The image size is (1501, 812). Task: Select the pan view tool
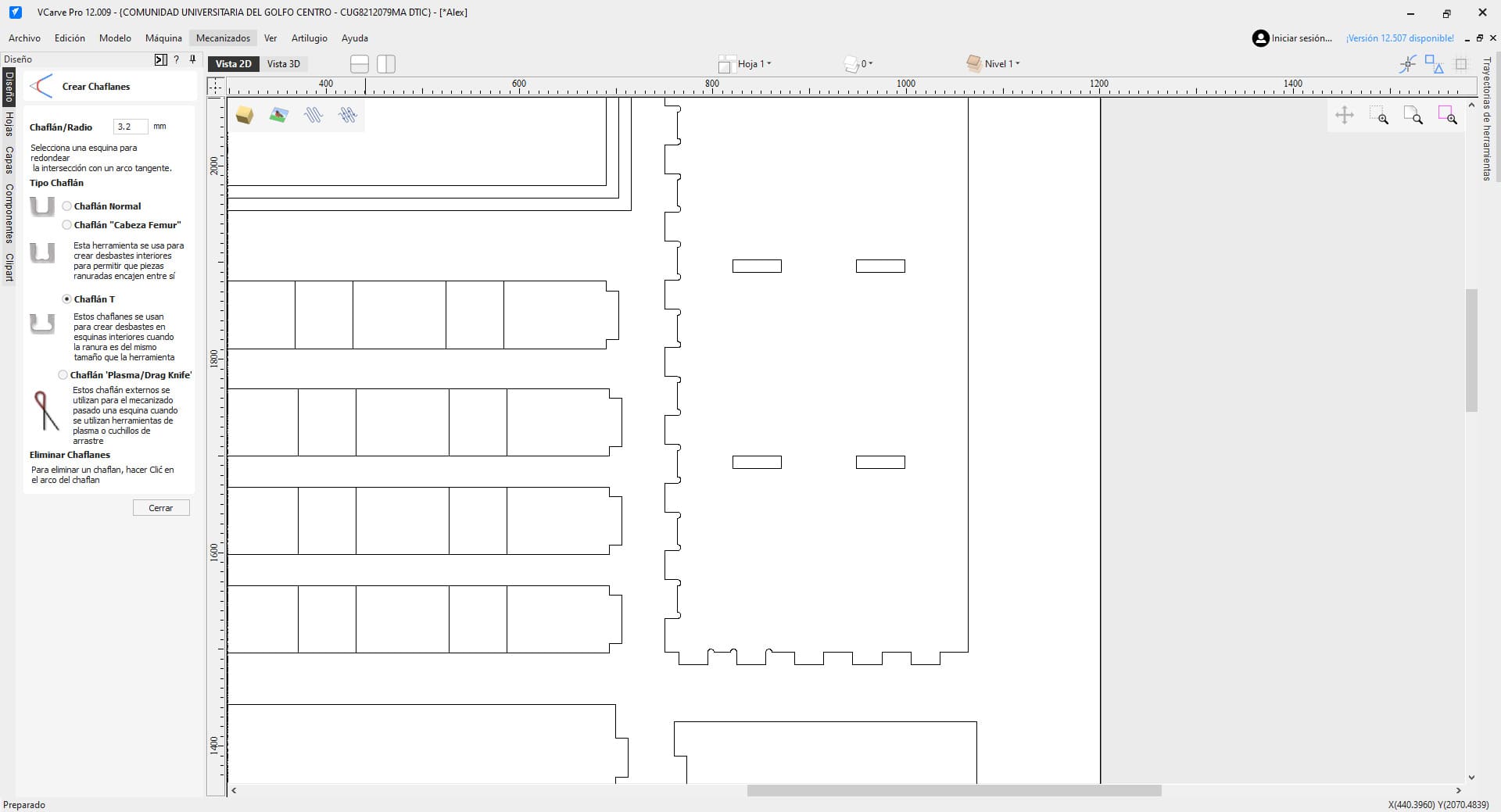coord(1344,115)
